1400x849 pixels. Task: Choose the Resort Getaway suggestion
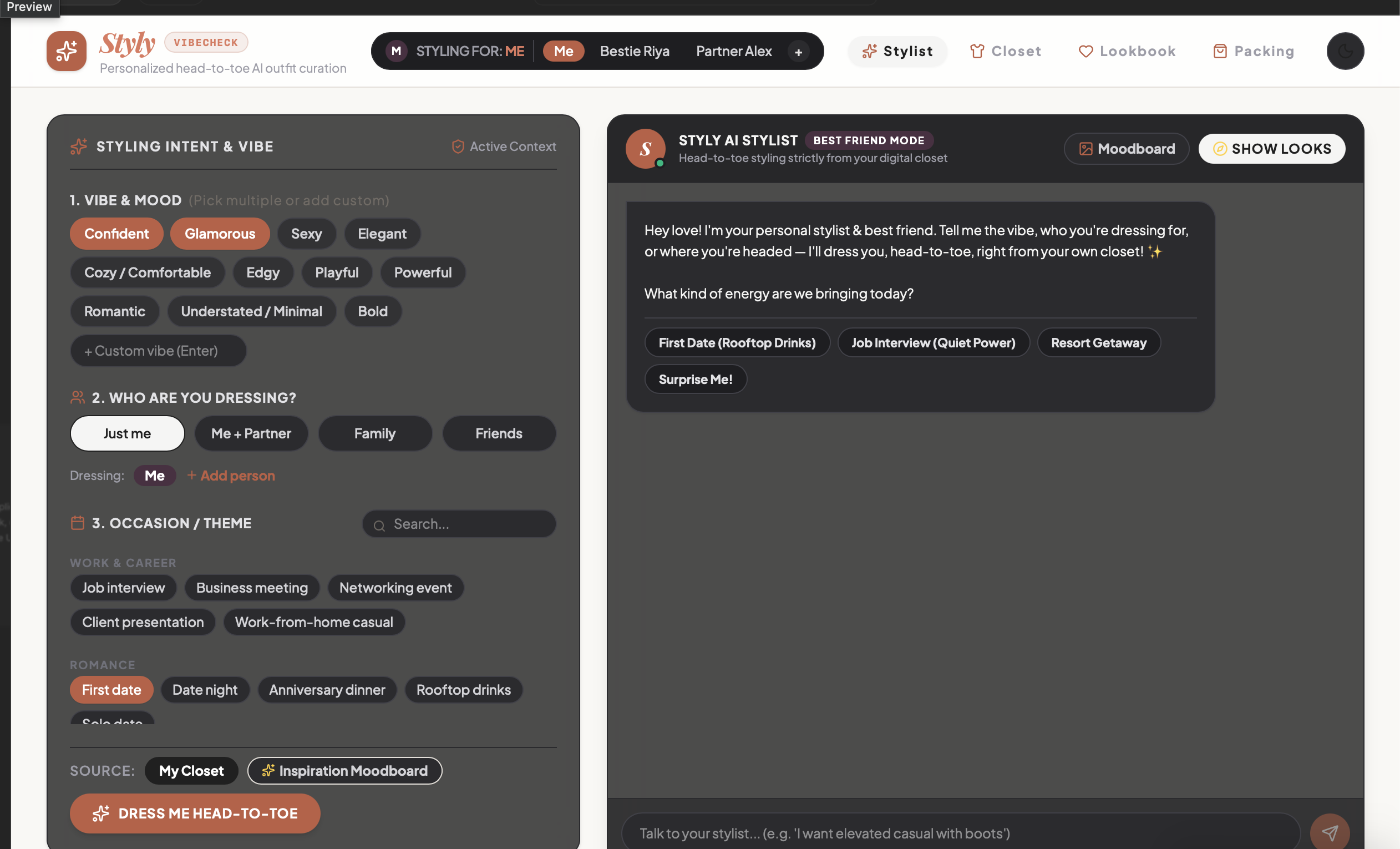click(x=1098, y=343)
